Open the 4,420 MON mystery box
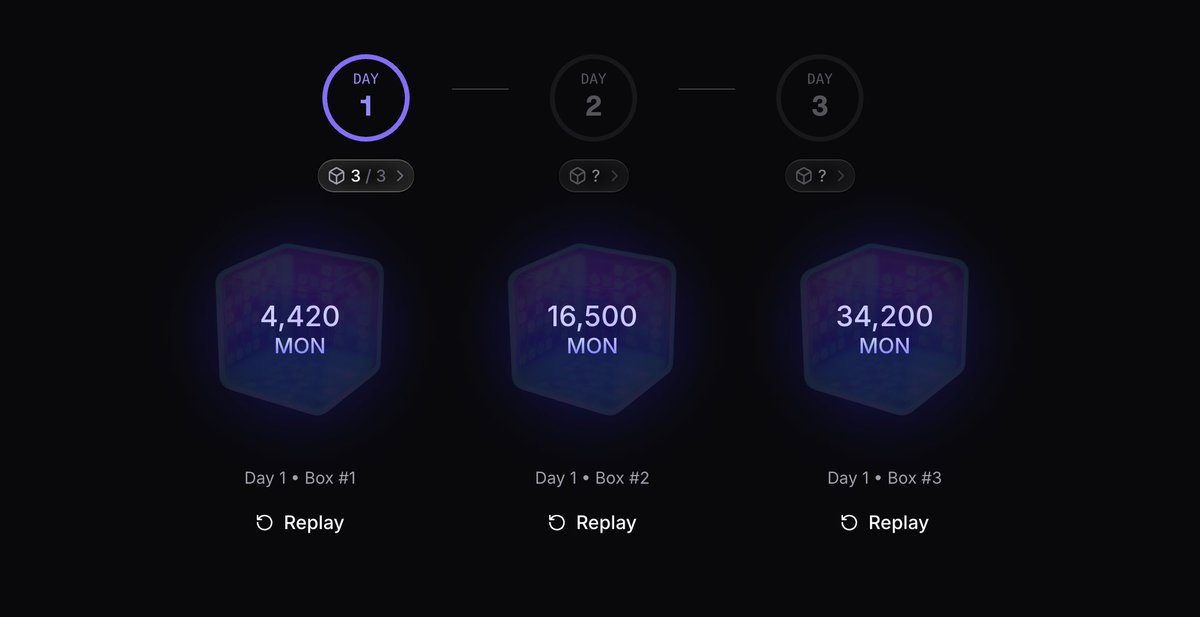The width and height of the screenshot is (1200, 617). tap(300, 328)
